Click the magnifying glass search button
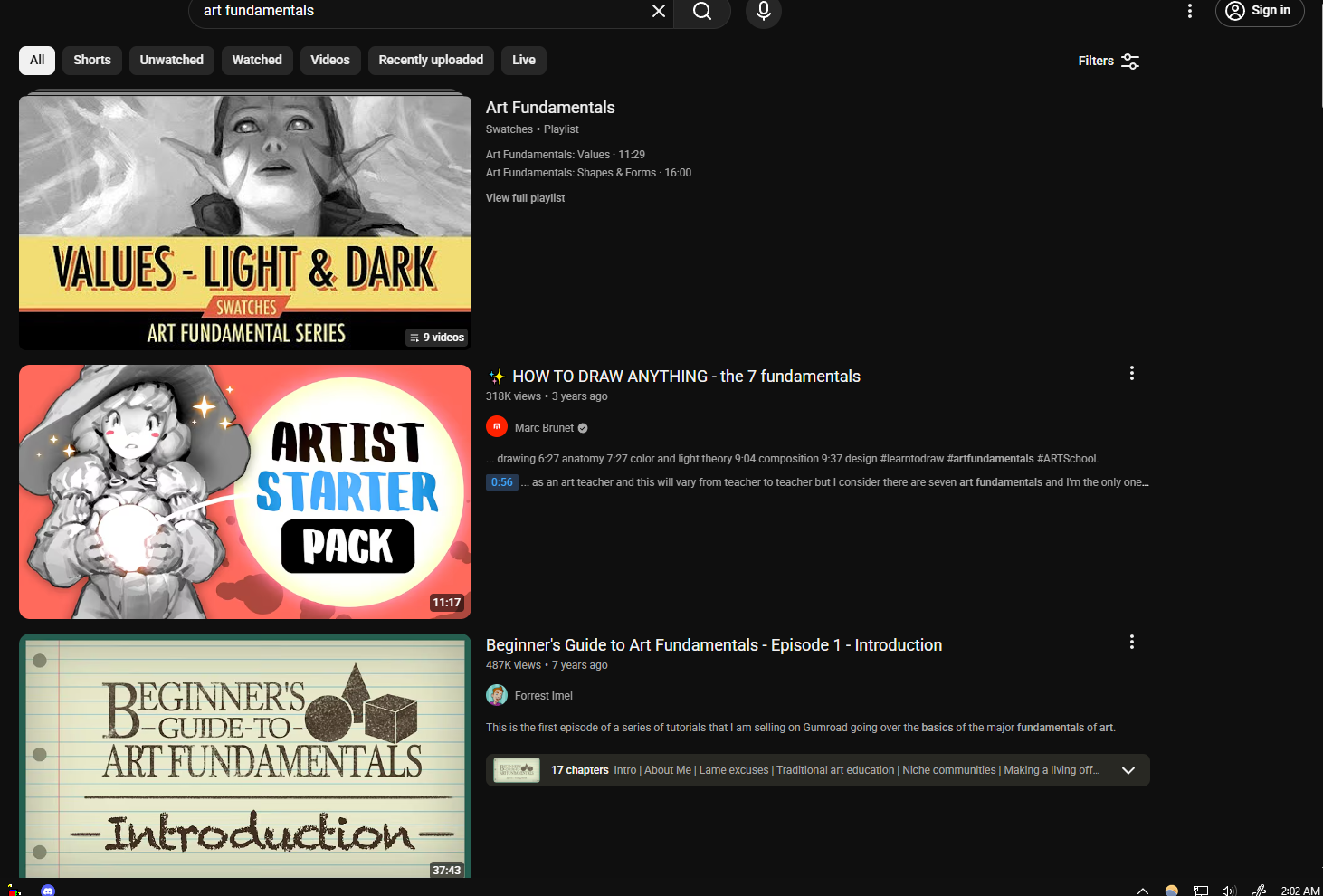Screen dimensions: 1323x896 click(x=702, y=11)
